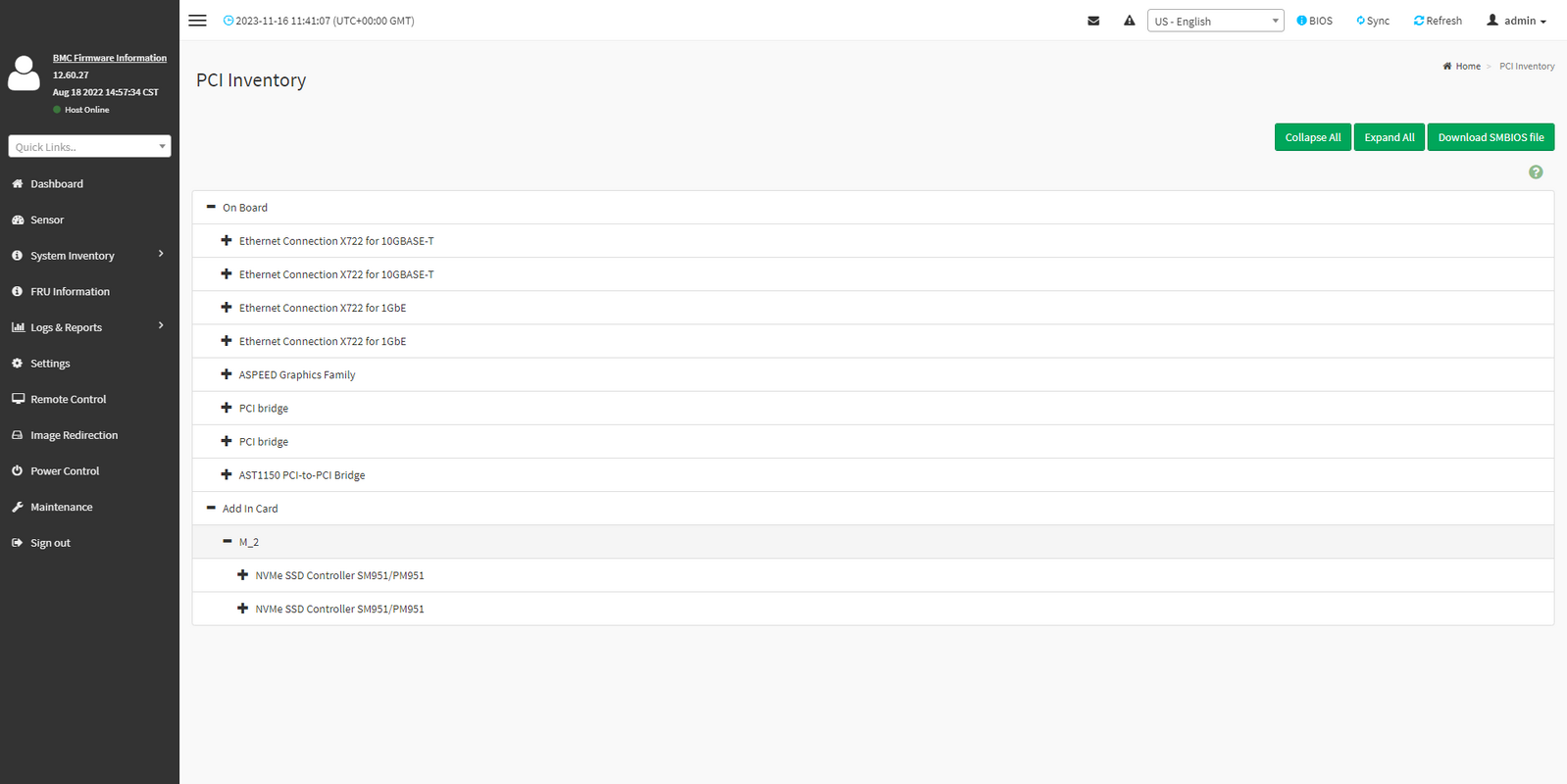The width and height of the screenshot is (1567, 784).
Task: Expand the ASPEED Graphics Family entry
Action: 227,374
